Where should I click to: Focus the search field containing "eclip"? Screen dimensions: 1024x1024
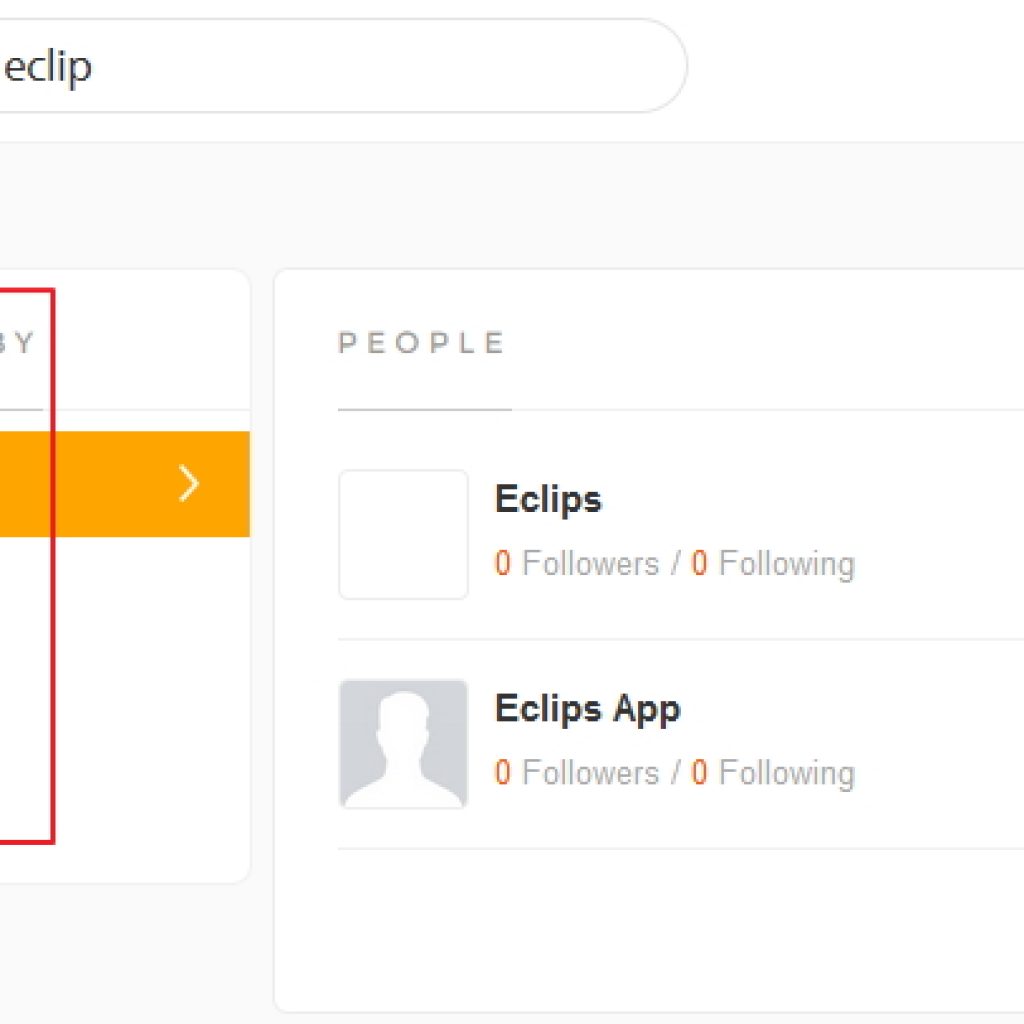click(340, 65)
